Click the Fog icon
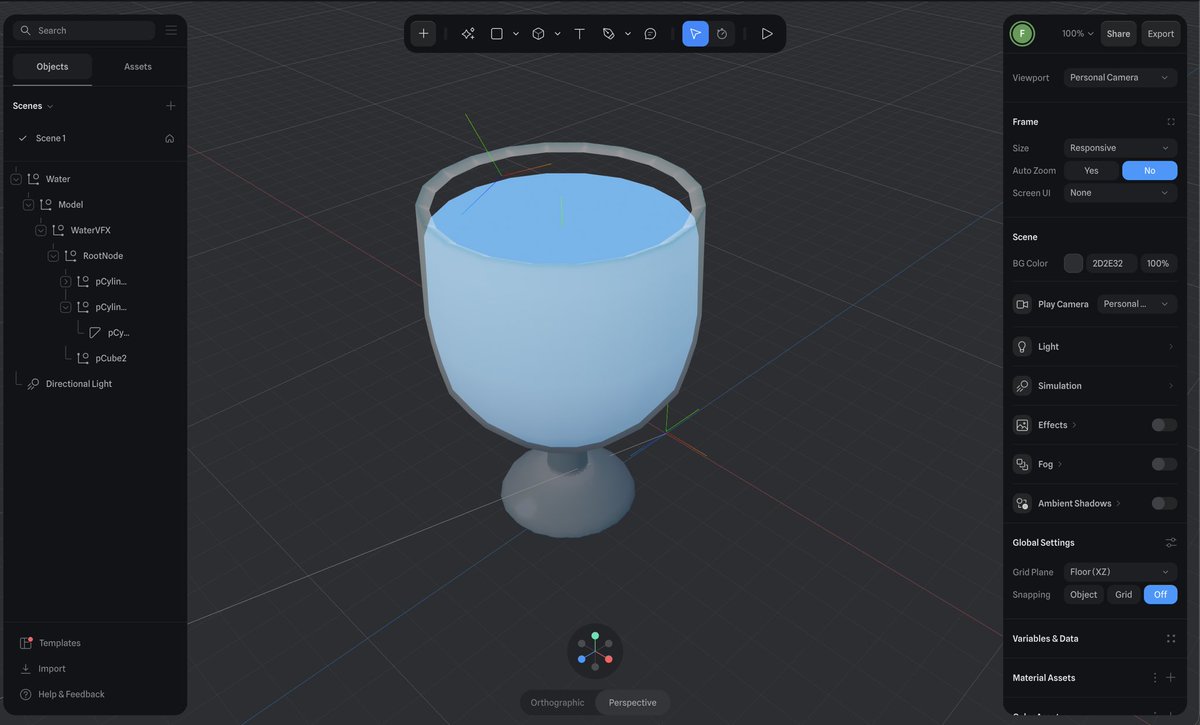Viewport: 1200px width, 725px height. point(1022,464)
